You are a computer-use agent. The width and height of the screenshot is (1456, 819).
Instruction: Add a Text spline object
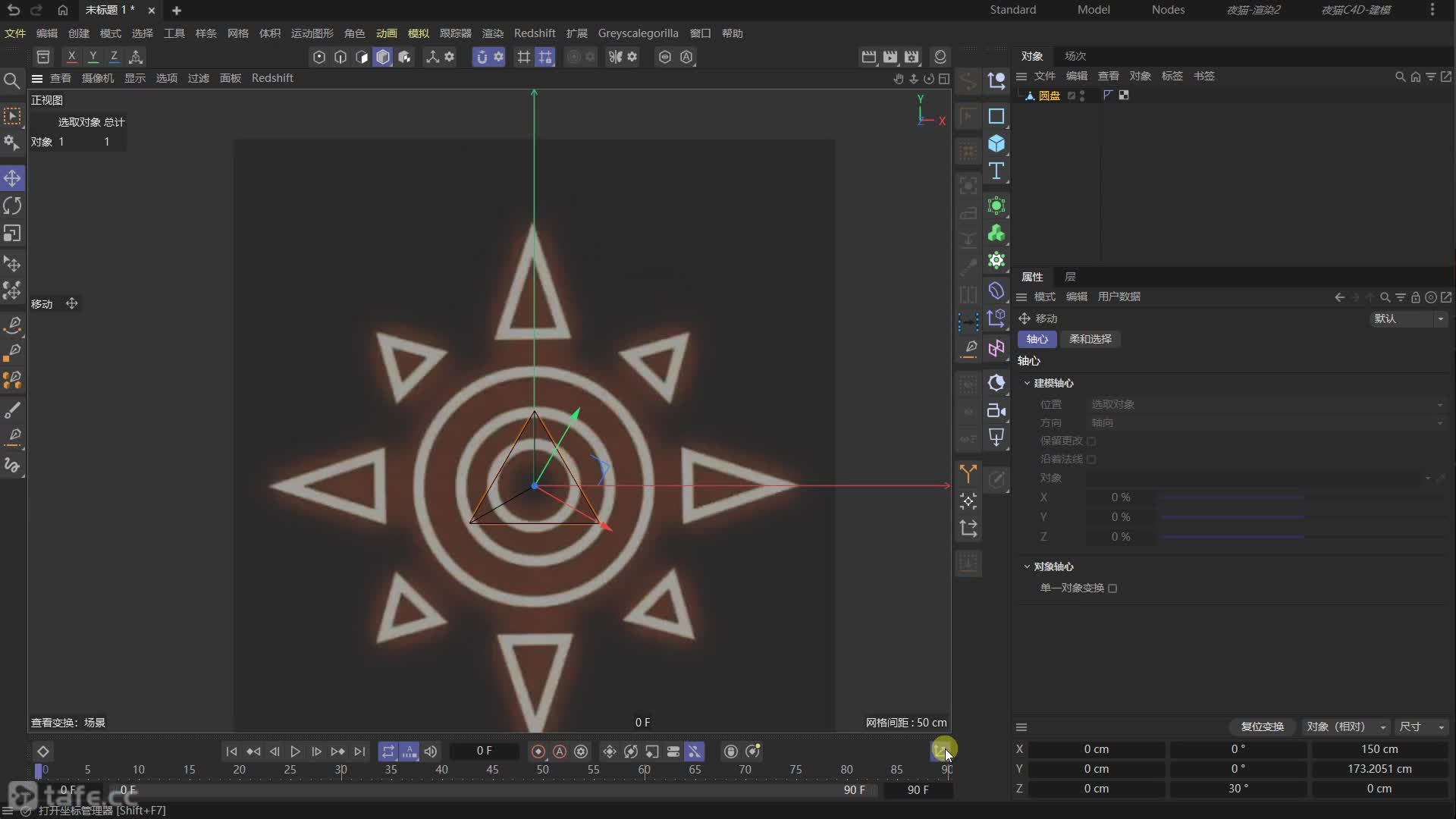pyautogui.click(x=996, y=171)
